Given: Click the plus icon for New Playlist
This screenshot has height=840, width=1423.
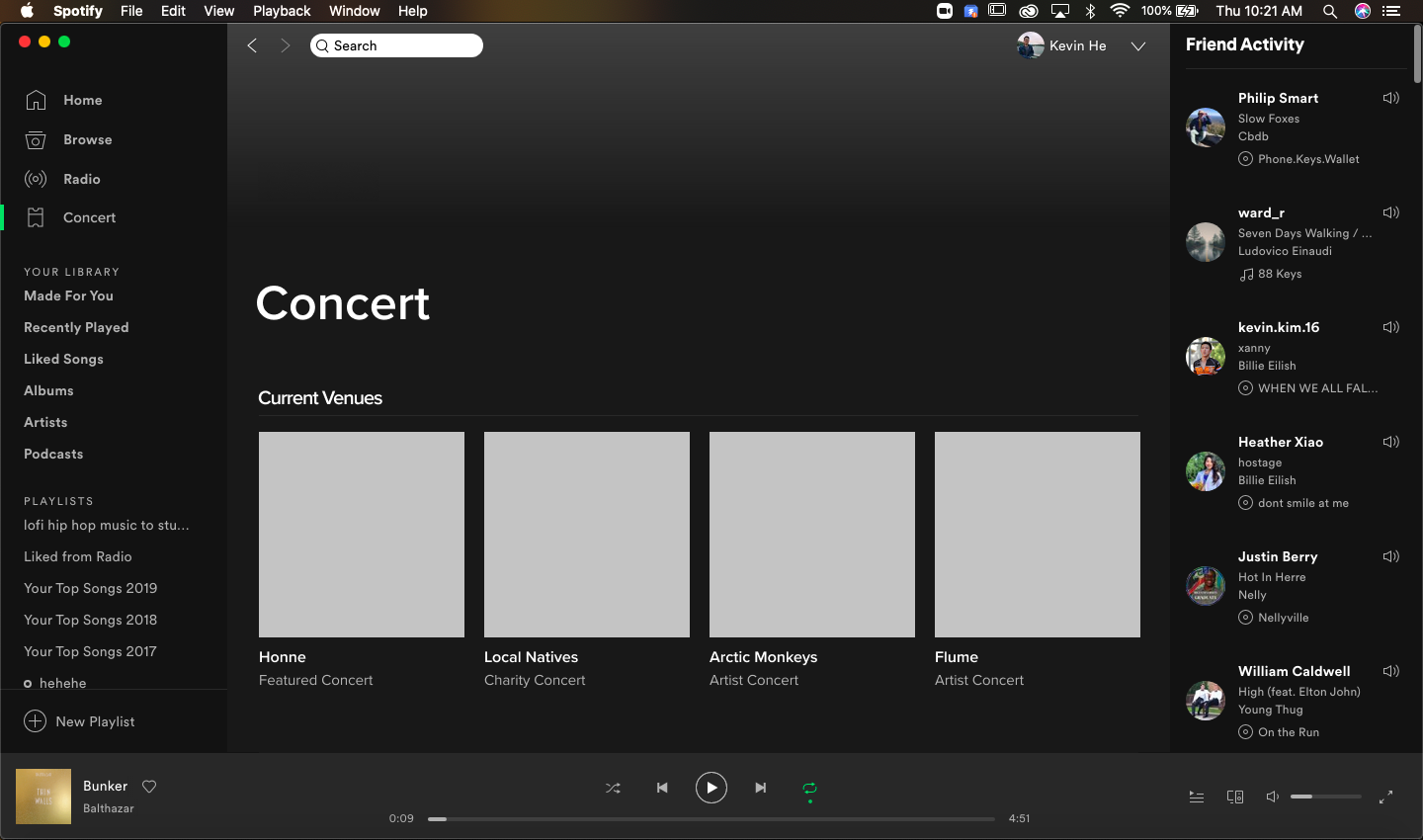Looking at the screenshot, I should click(x=35, y=721).
